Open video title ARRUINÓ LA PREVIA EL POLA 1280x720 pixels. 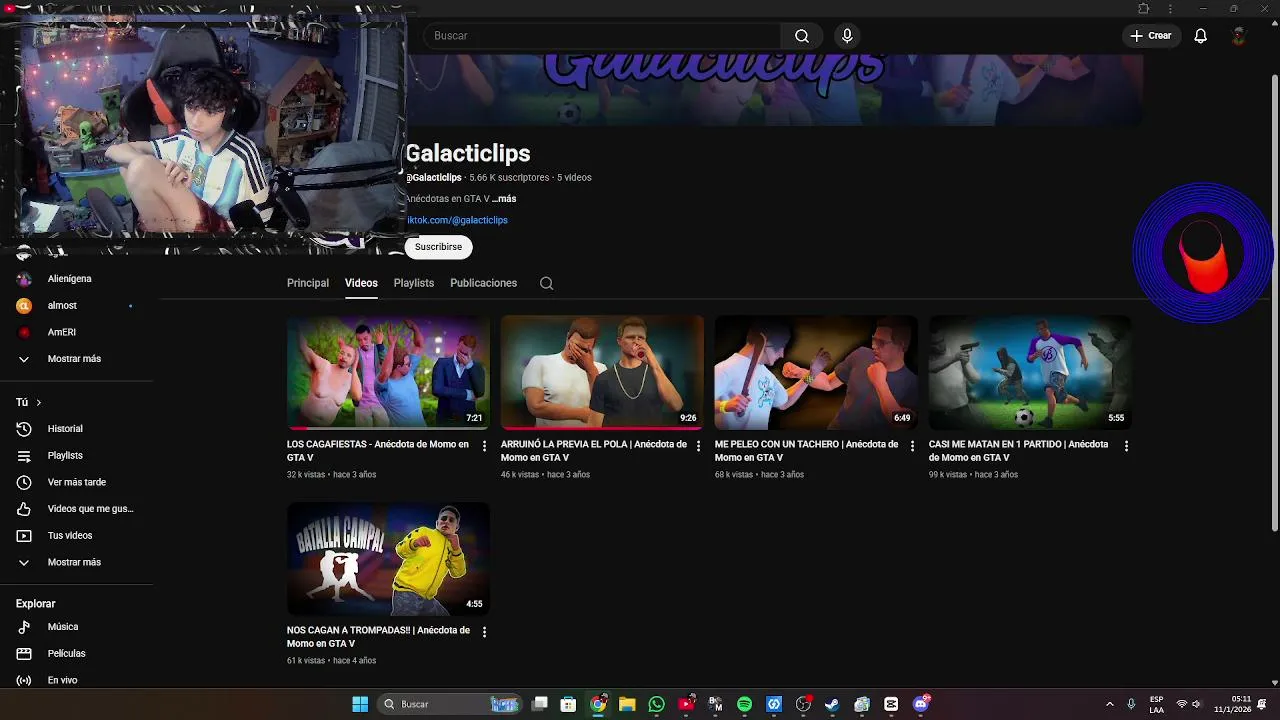594,451
